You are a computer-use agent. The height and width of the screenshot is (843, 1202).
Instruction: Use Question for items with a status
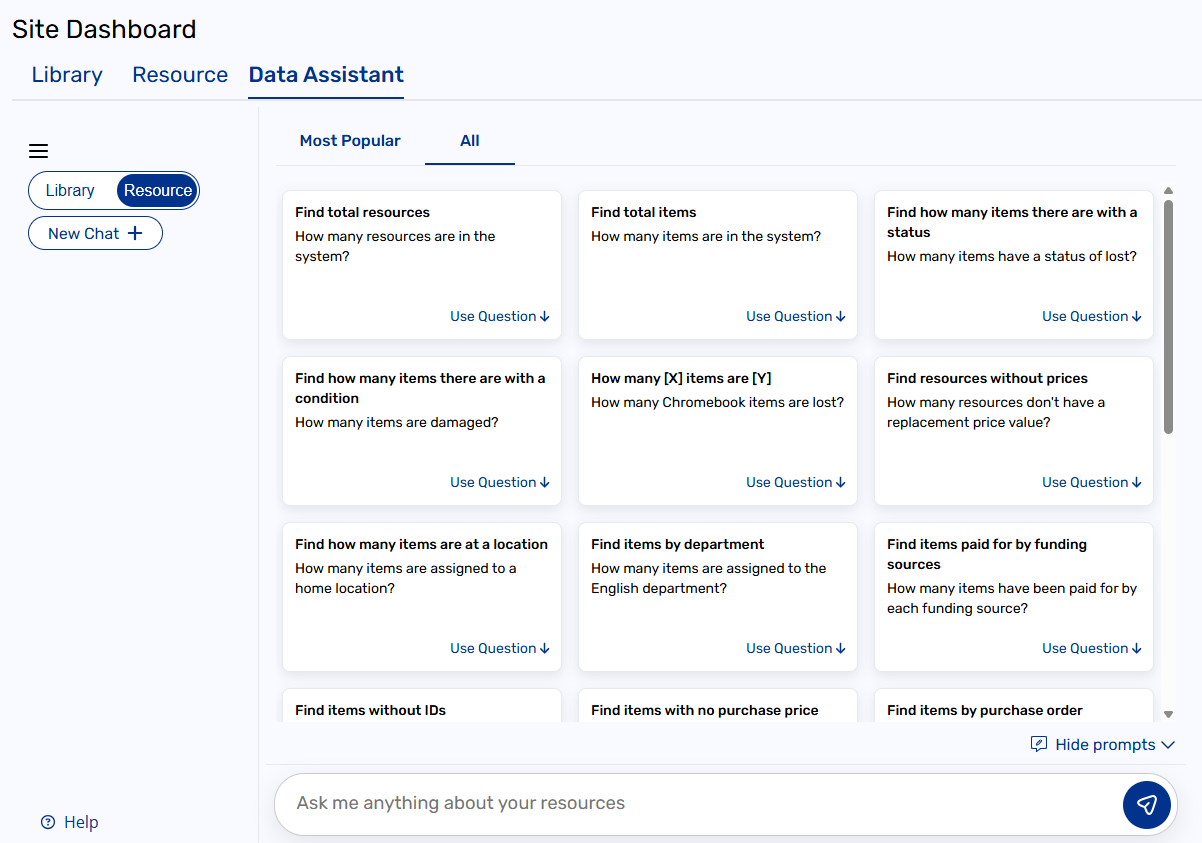tap(1092, 316)
